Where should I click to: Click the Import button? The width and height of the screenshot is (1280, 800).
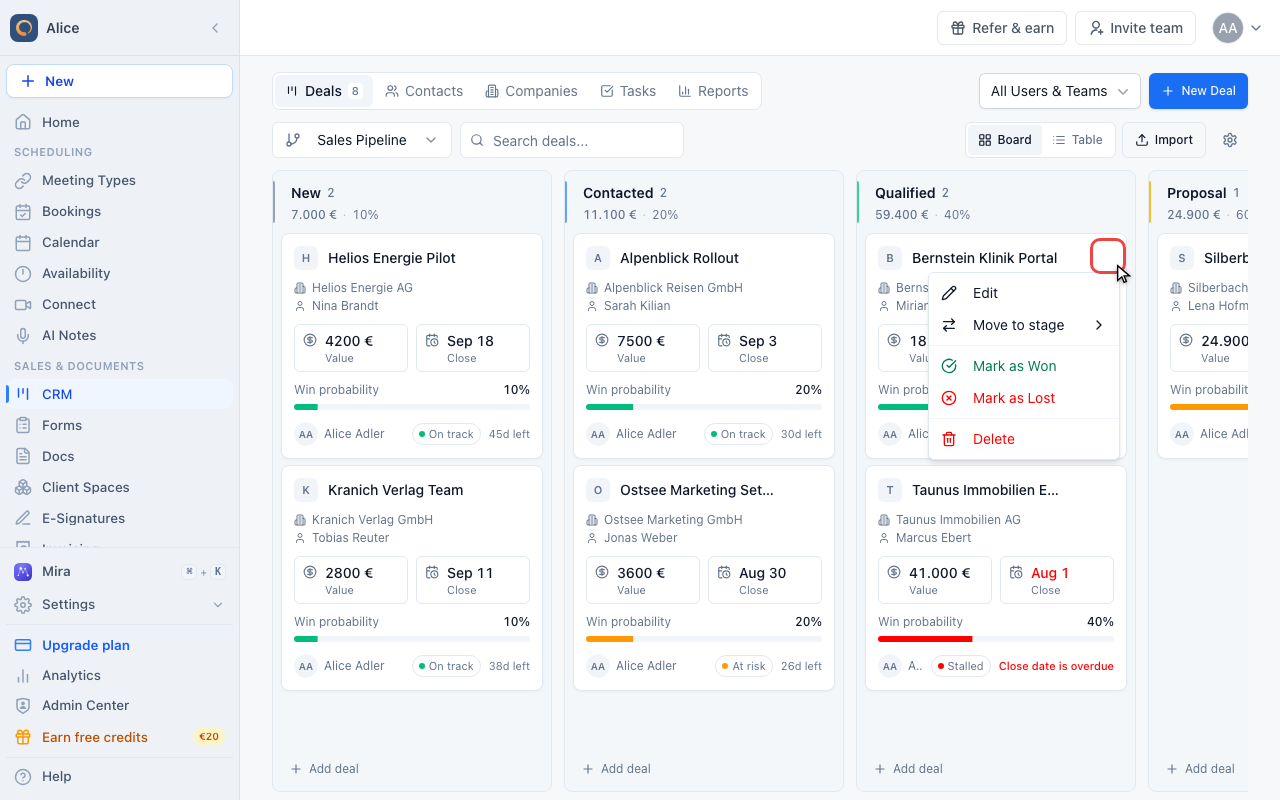(1164, 140)
